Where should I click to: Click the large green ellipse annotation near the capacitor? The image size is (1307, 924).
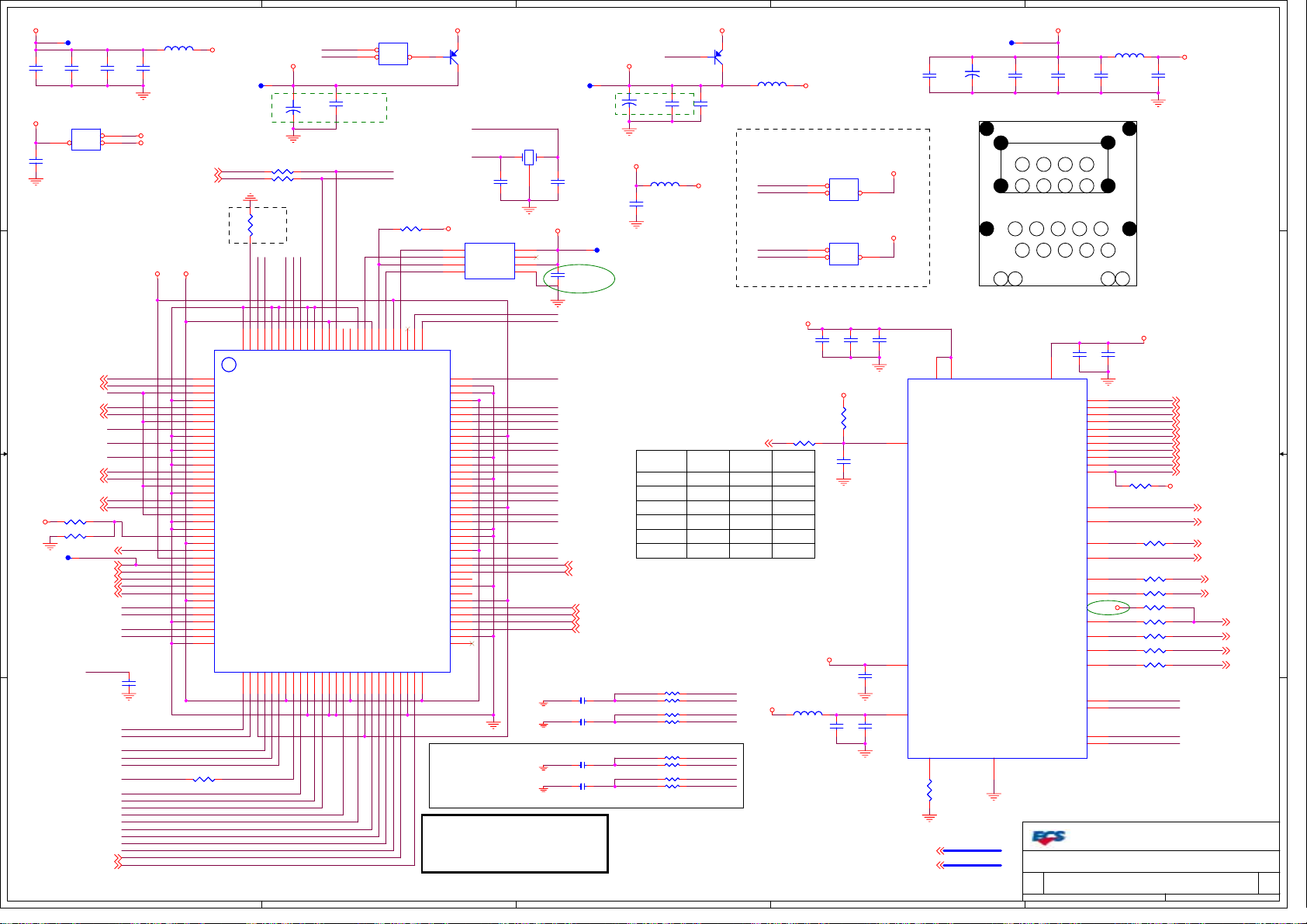coord(579,279)
